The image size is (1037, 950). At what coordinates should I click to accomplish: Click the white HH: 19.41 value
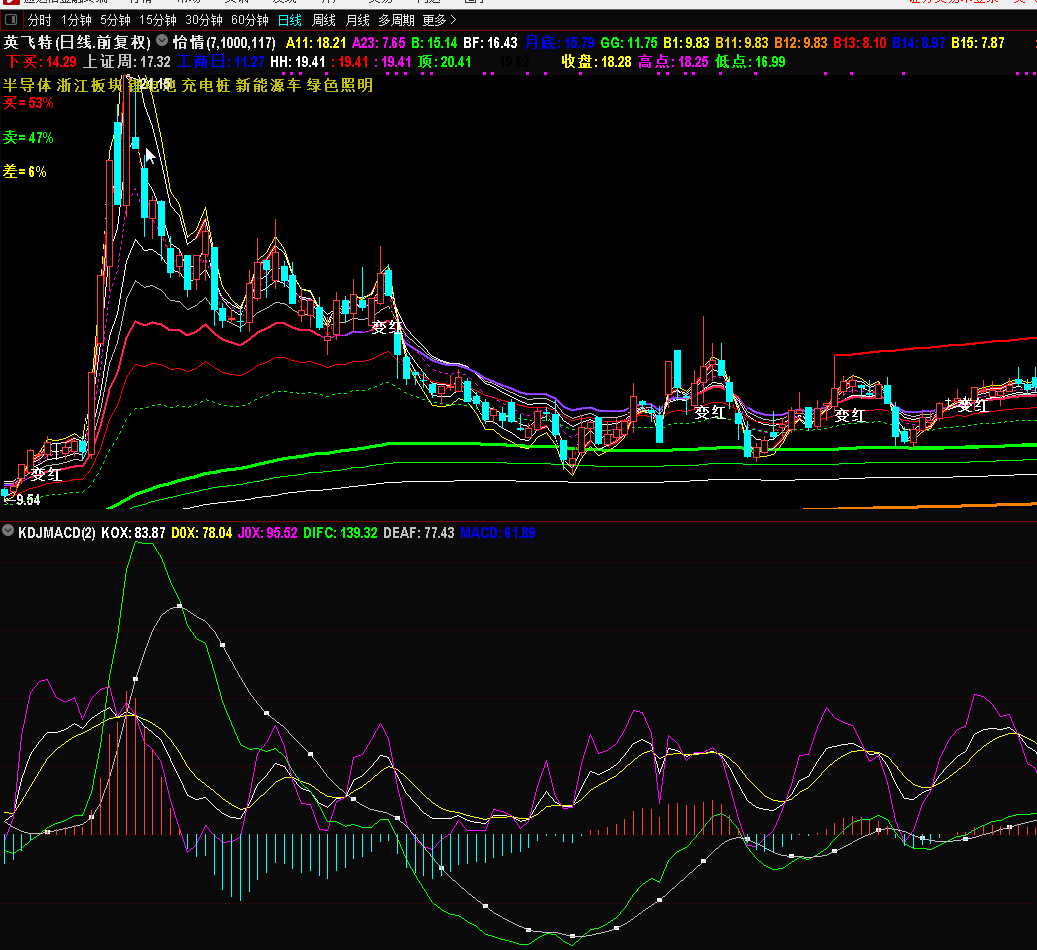click(x=298, y=62)
